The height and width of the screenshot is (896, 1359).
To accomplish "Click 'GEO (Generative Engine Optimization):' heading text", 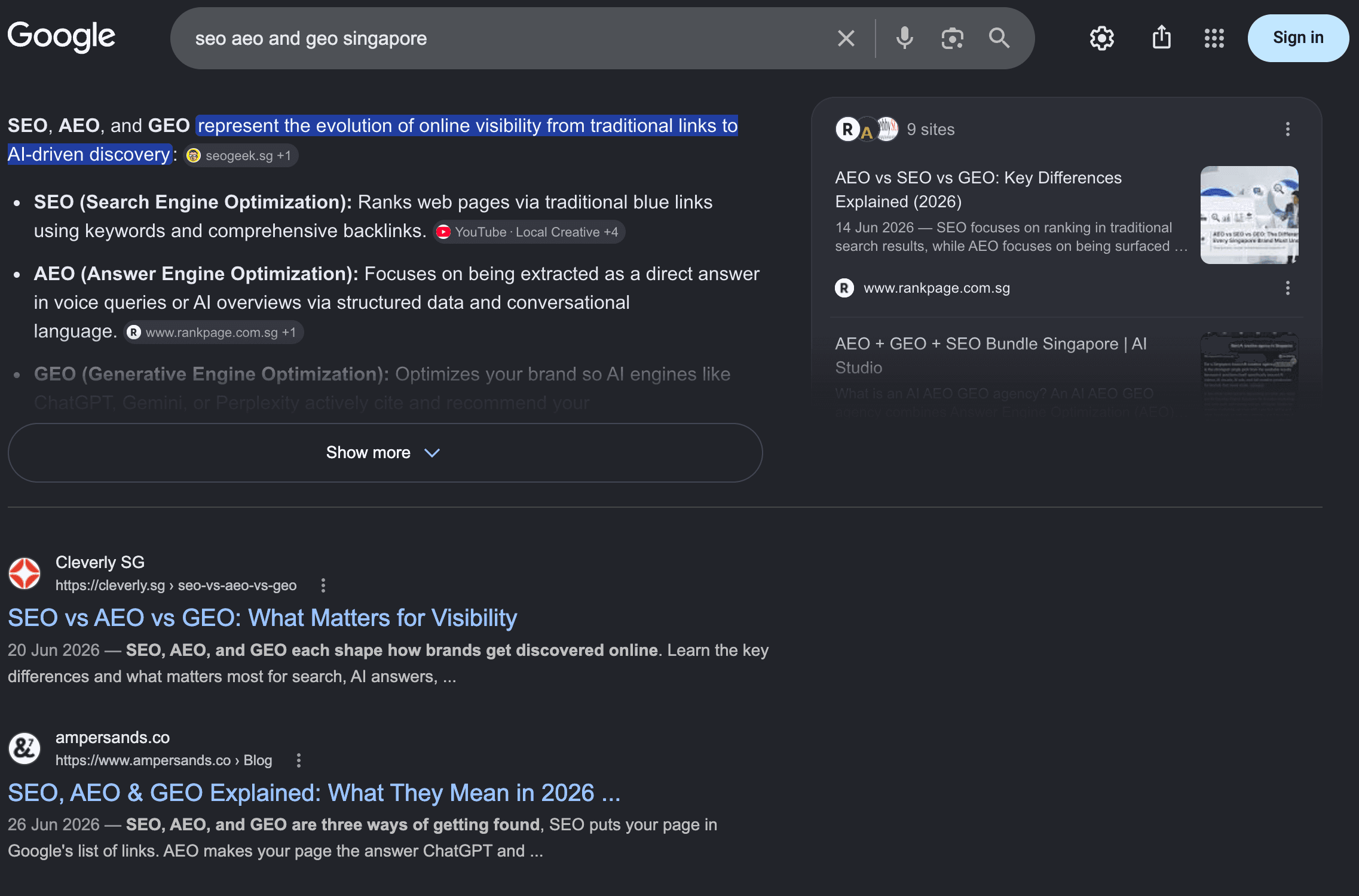I will 212,374.
